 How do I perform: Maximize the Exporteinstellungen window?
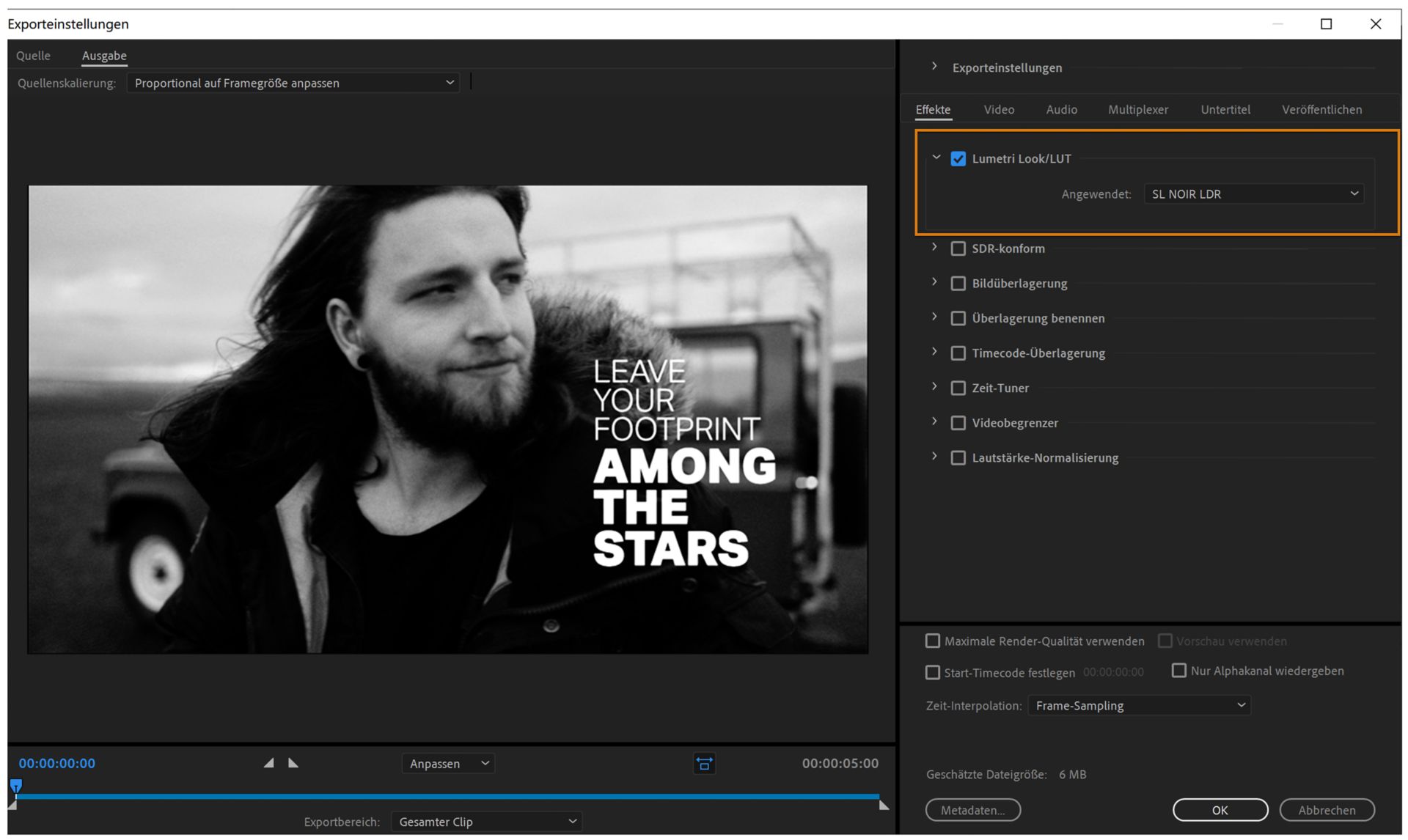pos(1326,24)
